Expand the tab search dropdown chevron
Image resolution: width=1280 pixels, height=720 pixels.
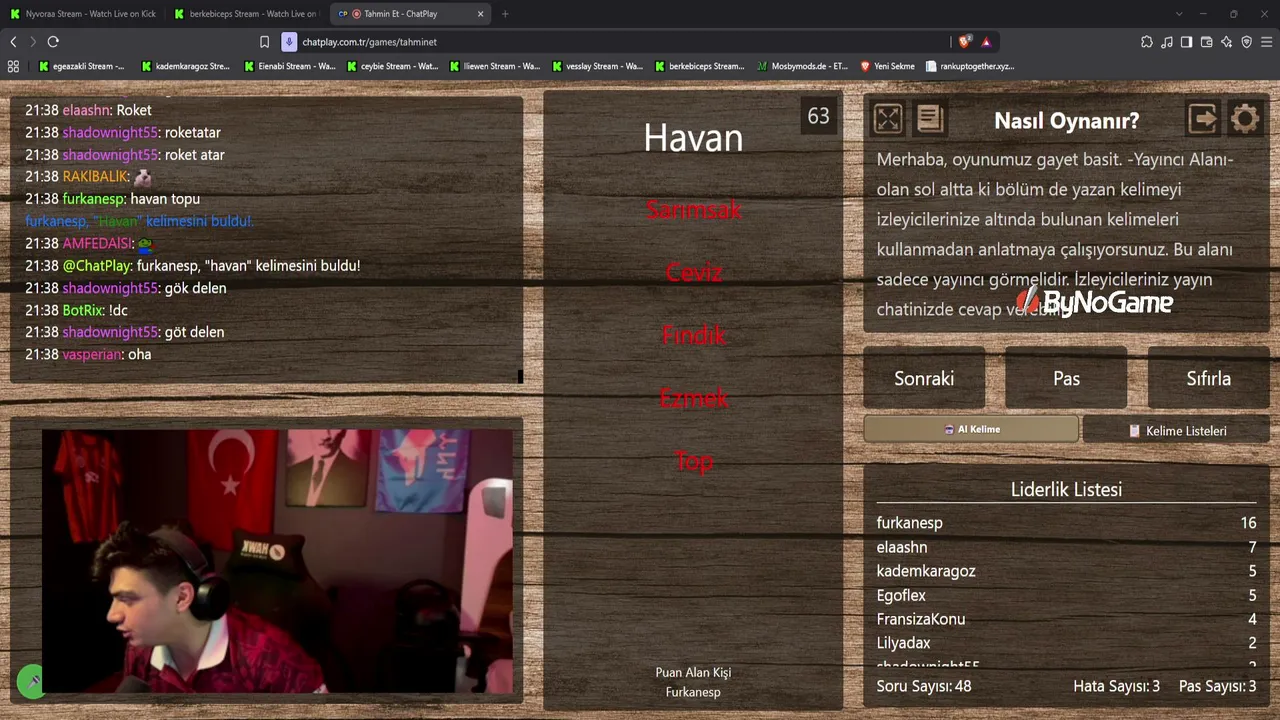[1179, 14]
